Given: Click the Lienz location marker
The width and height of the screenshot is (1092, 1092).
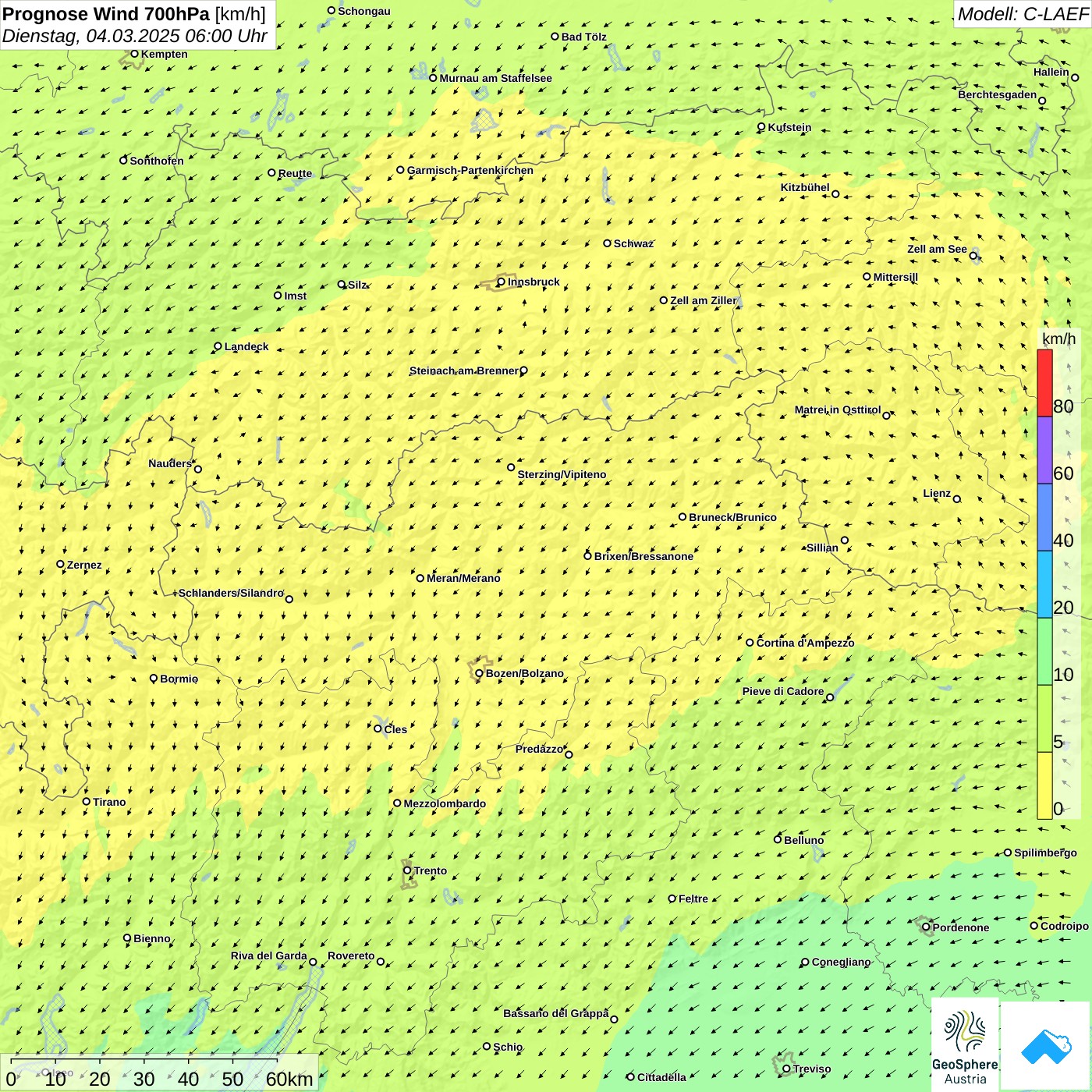Looking at the screenshot, I should (x=957, y=498).
